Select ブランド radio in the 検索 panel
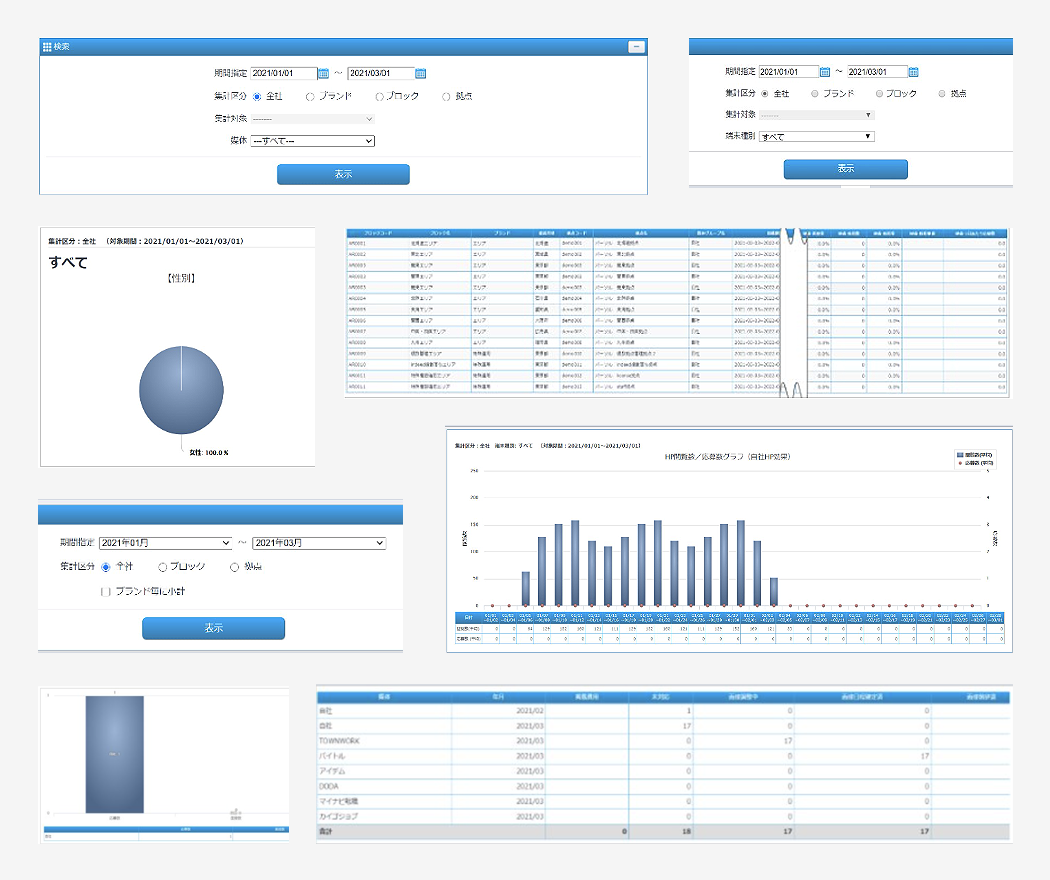 [x=310, y=97]
